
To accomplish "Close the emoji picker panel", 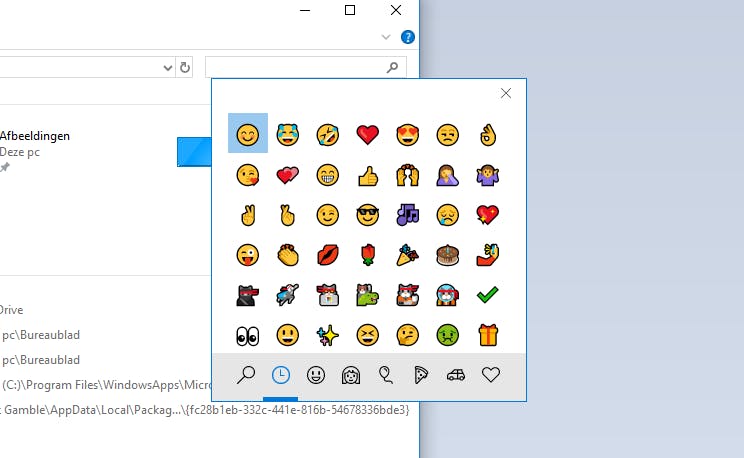I will click(506, 93).
